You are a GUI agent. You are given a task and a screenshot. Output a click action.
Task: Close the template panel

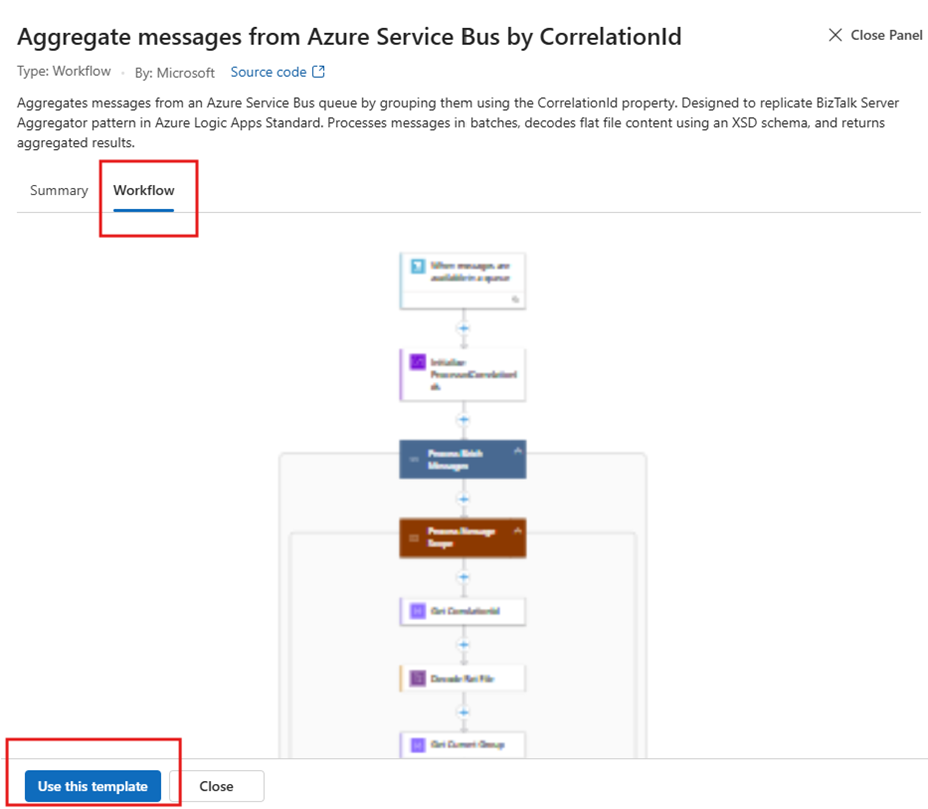875,35
